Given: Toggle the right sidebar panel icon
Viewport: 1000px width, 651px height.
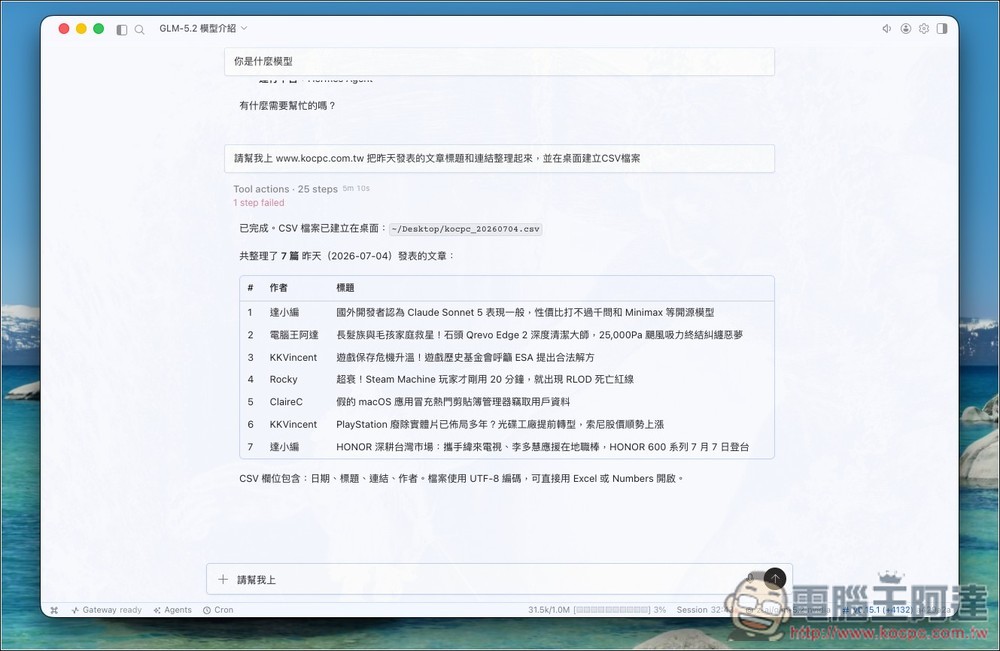Looking at the screenshot, I should [x=942, y=29].
